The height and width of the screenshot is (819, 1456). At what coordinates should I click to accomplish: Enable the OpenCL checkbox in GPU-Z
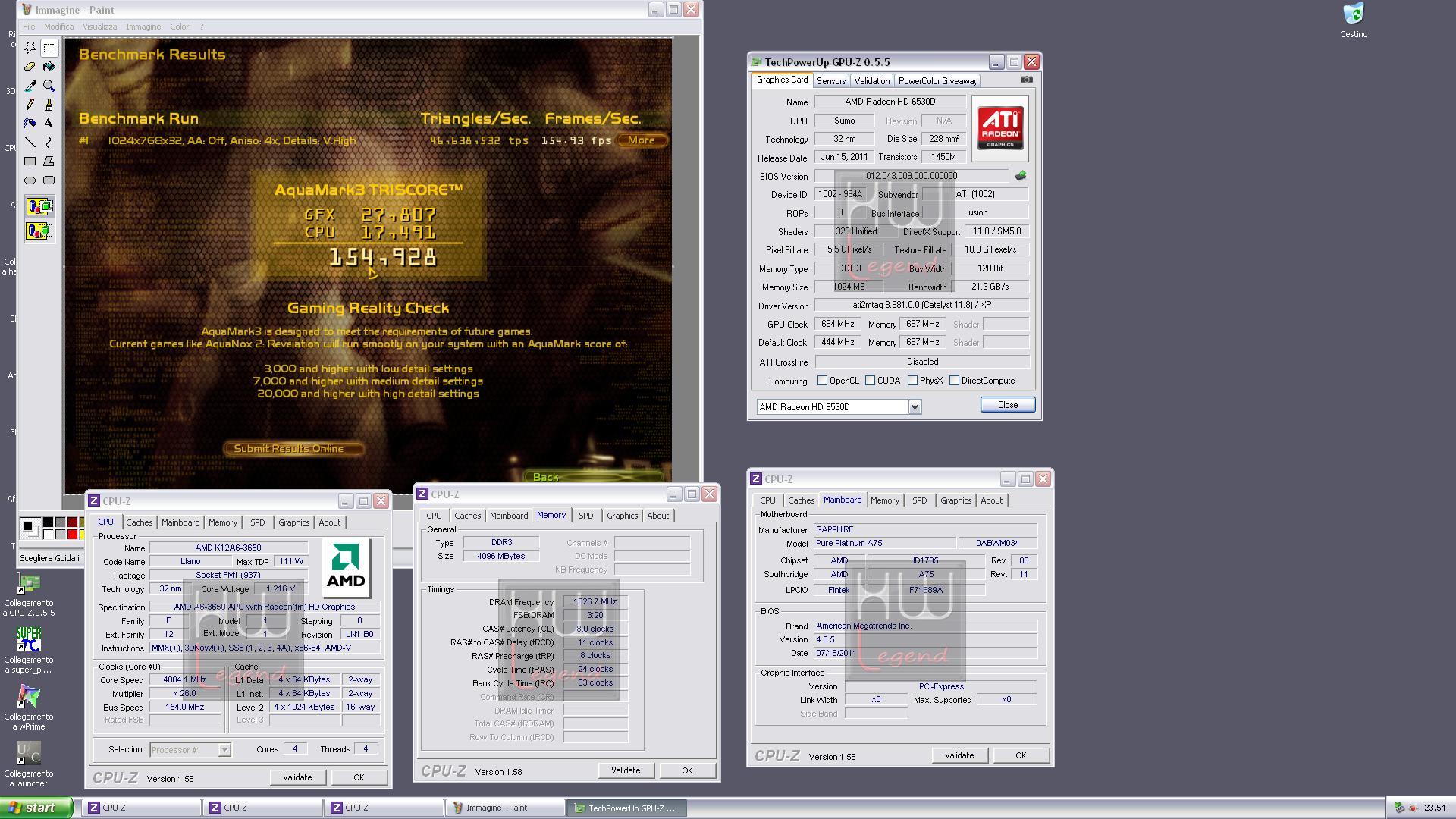coord(822,381)
